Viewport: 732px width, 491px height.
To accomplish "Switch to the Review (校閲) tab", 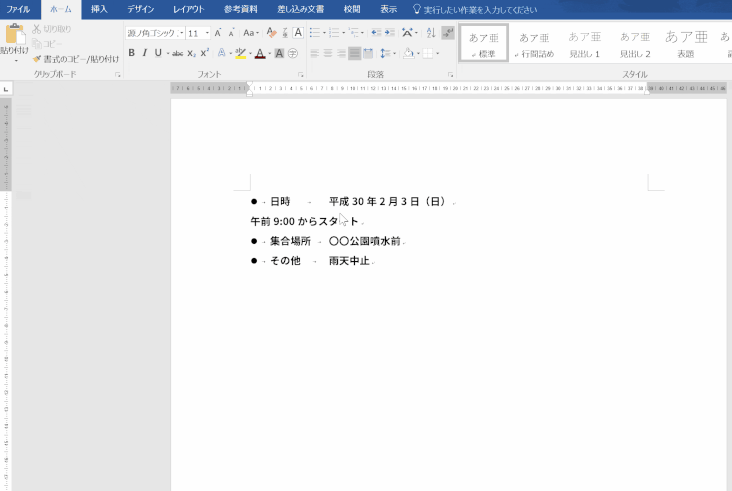I will pos(352,9).
